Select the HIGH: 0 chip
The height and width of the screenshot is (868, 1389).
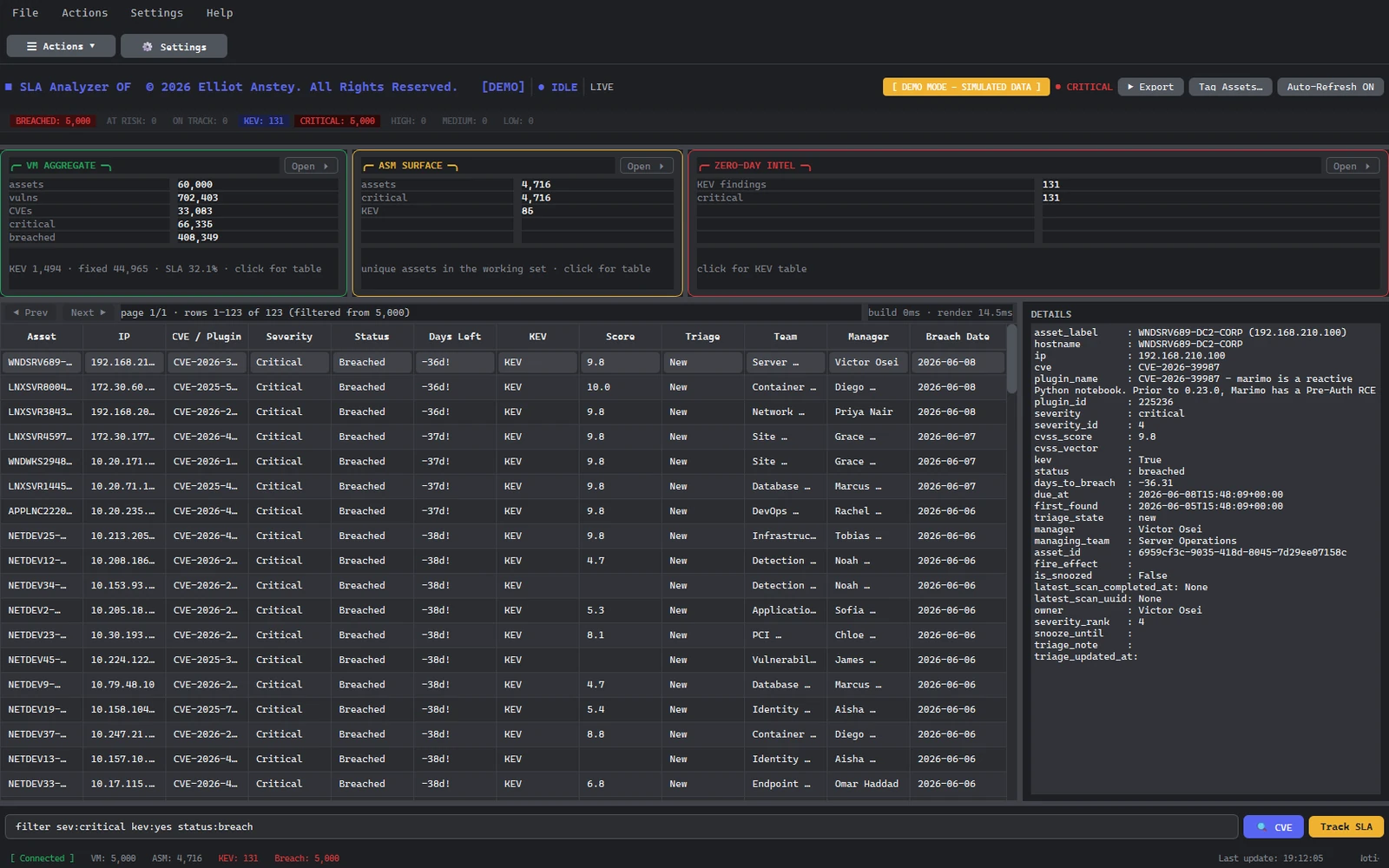(408, 122)
